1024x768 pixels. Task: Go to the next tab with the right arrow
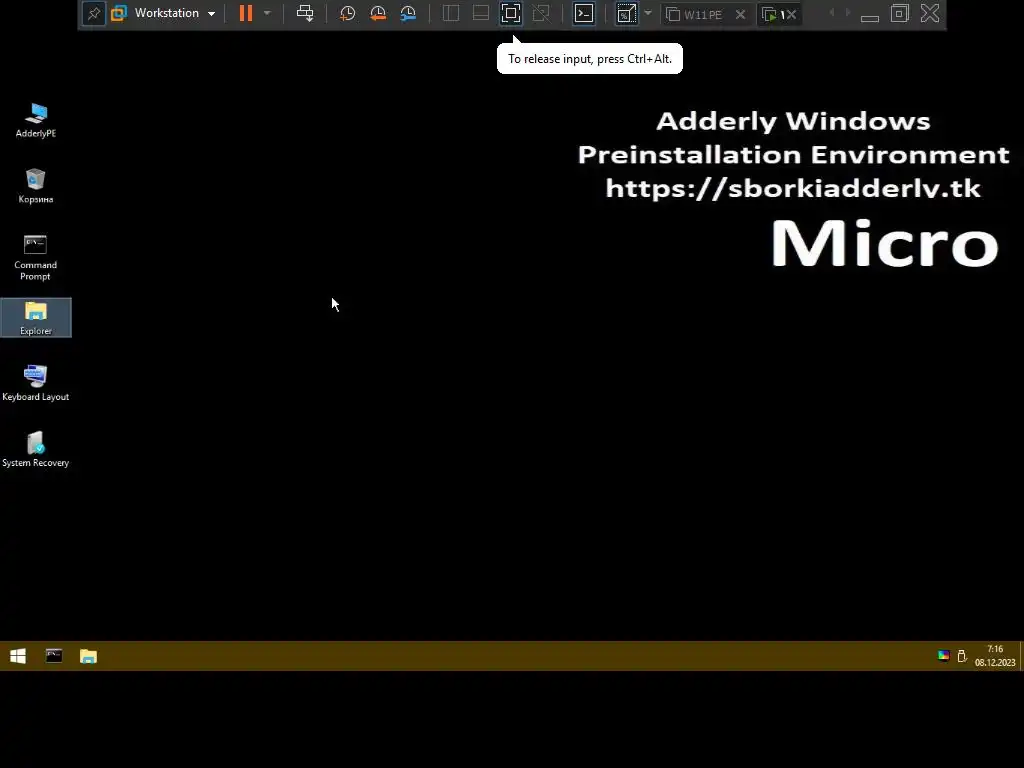coord(848,13)
